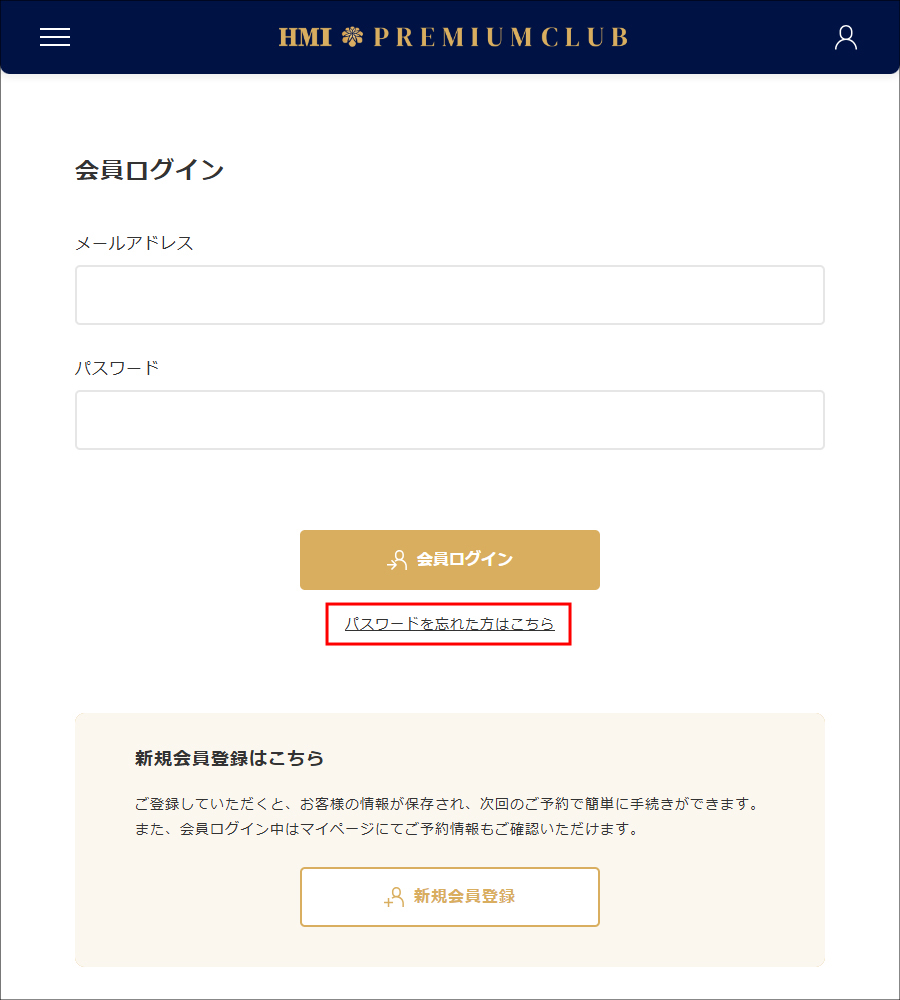Focus the パスワード input field
The image size is (900, 1000).
coord(450,420)
